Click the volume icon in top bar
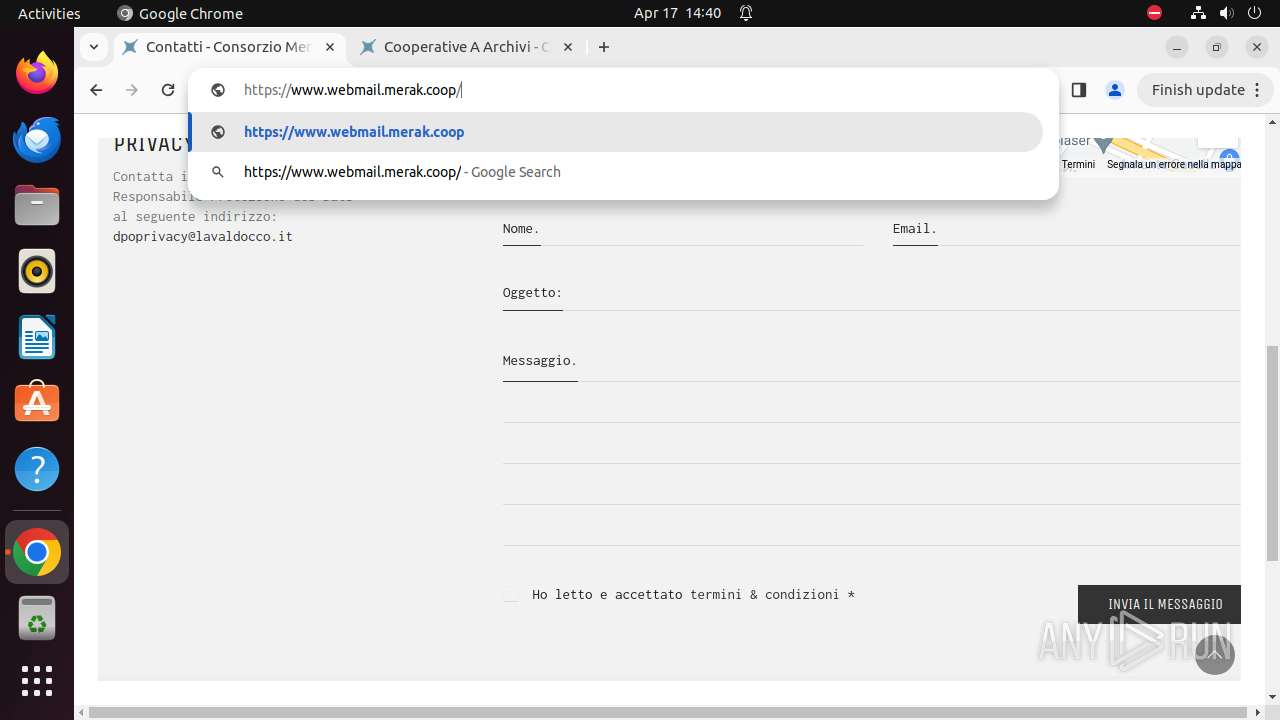The height and width of the screenshot is (720, 1280). (1227, 13)
